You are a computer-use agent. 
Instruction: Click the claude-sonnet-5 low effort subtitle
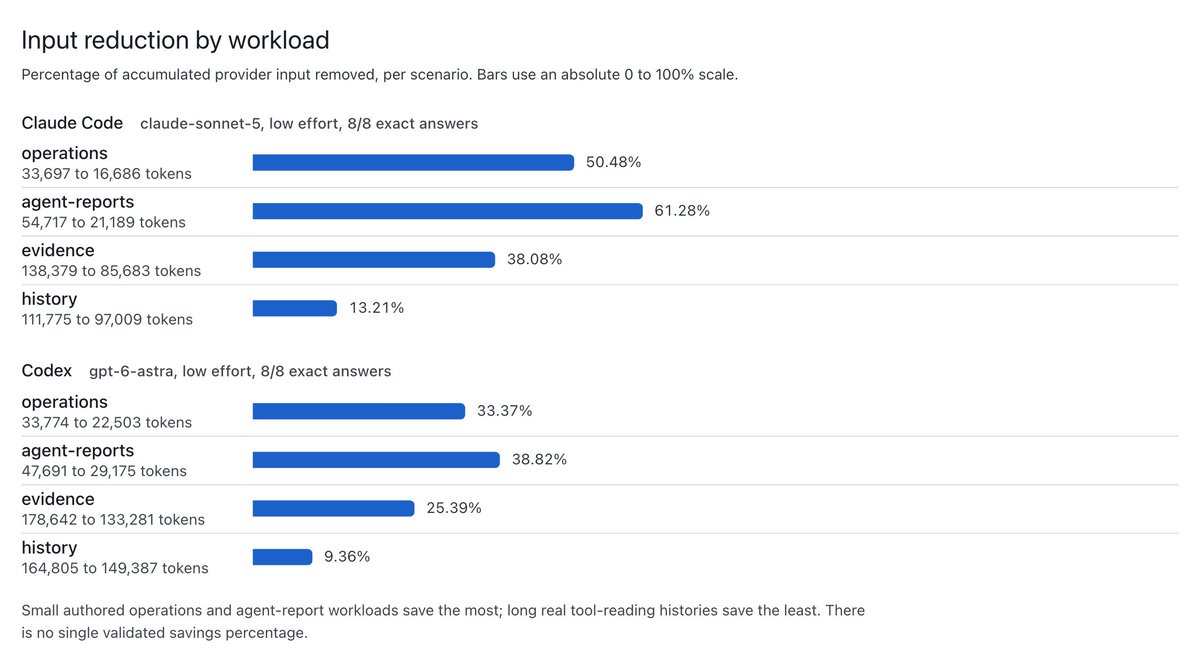coord(309,124)
